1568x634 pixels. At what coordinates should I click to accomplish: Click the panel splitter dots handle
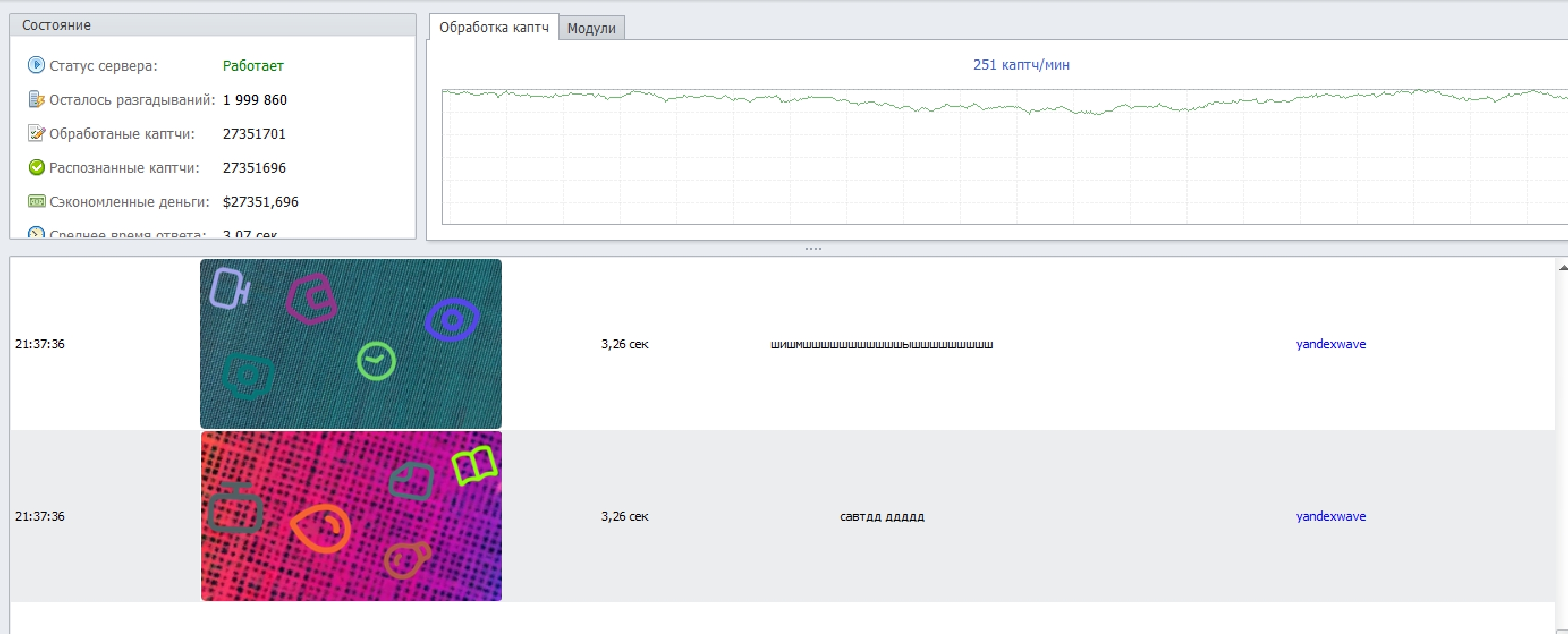tap(812, 248)
